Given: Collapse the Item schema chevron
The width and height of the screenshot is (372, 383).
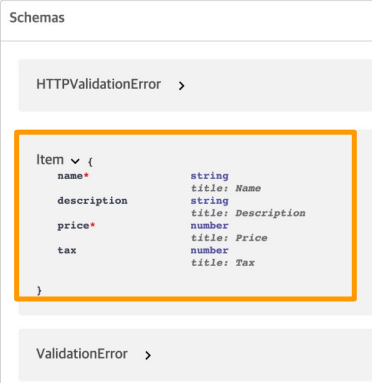Looking at the screenshot, I should pos(75,161).
